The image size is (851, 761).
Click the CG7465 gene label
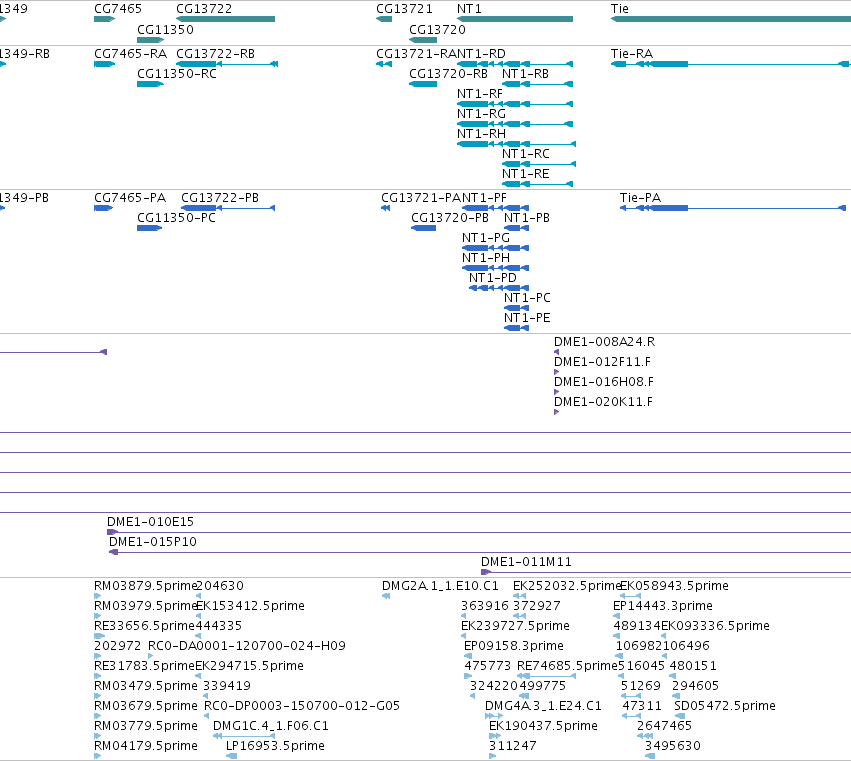coord(118,9)
